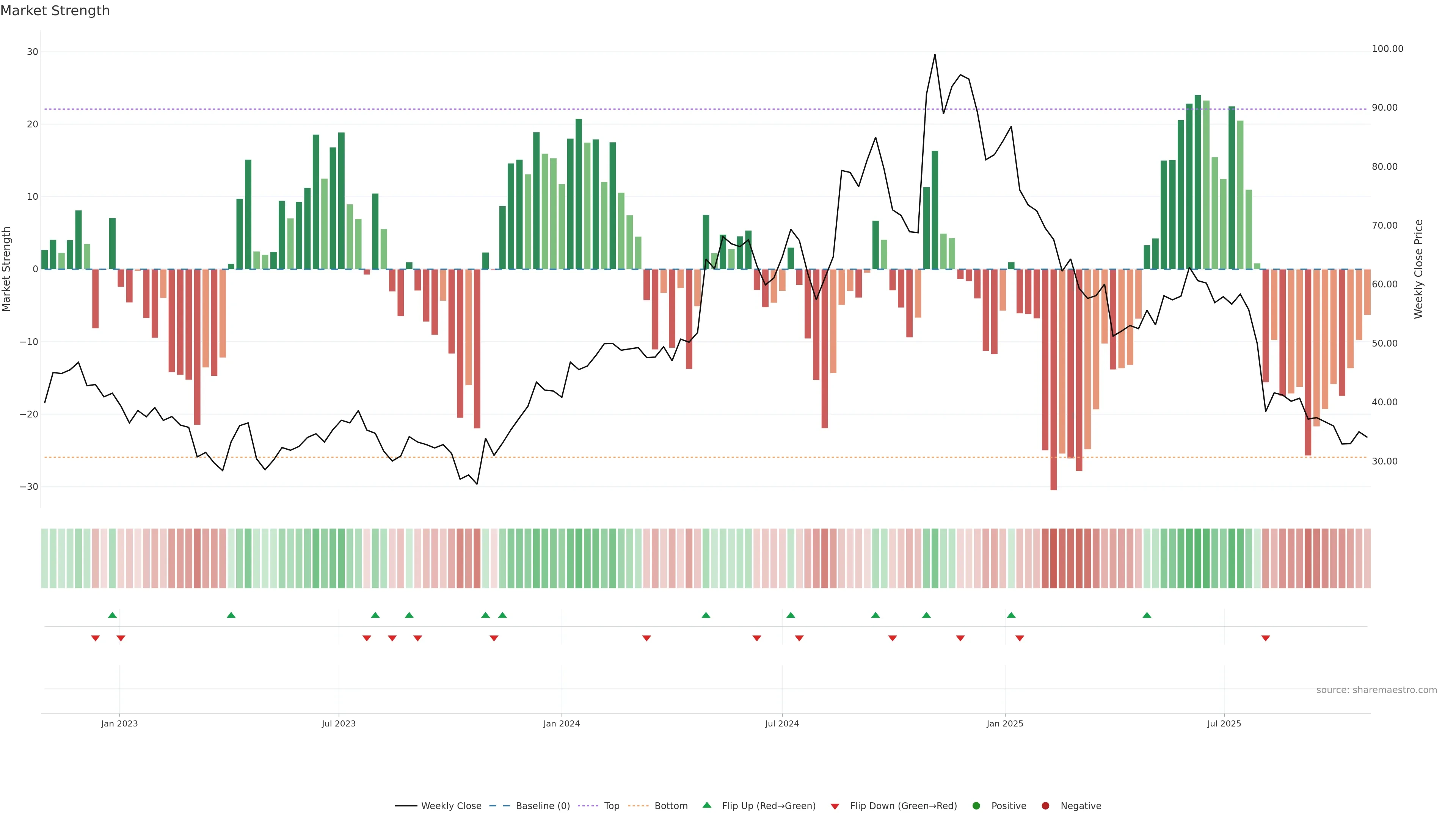The width and height of the screenshot is (1456, 819).
Task: Click the first green flip-up triangle marker
Action: coord(112,615)
